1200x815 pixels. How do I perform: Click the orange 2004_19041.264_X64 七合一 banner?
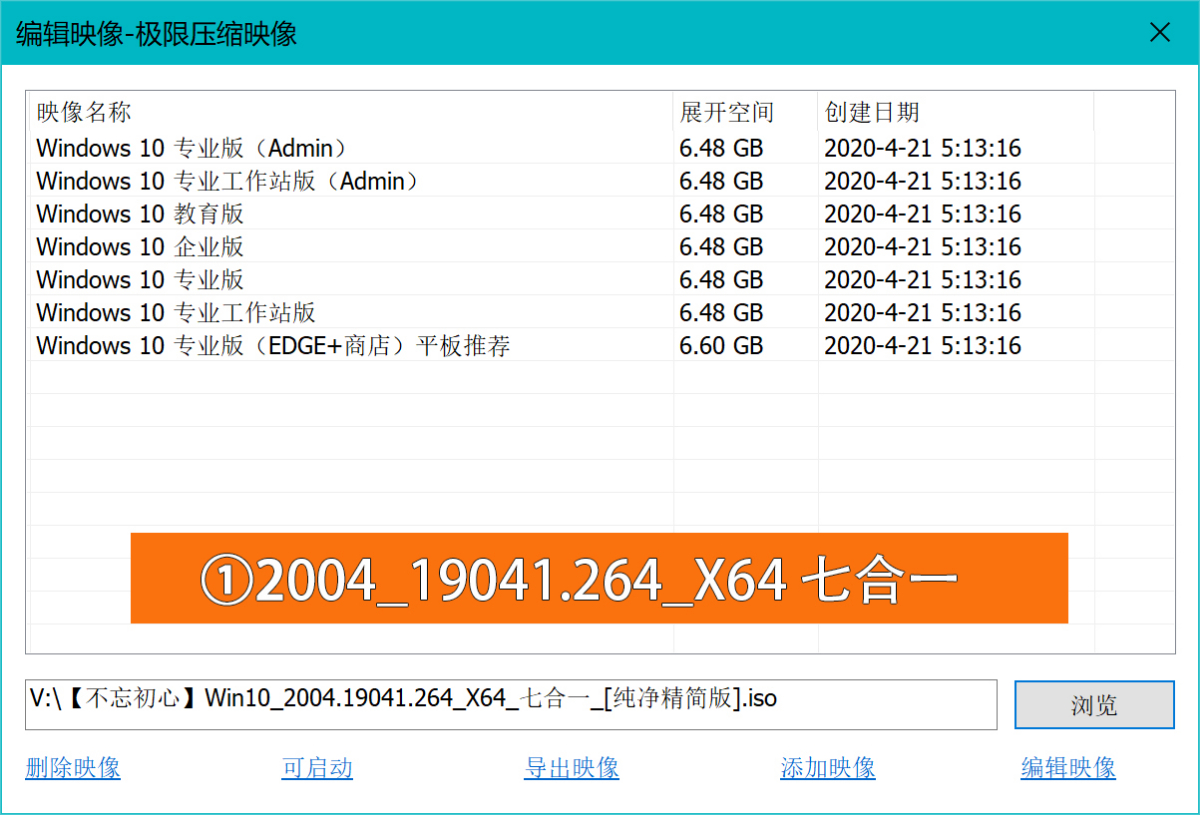click(x=598, y=578)
